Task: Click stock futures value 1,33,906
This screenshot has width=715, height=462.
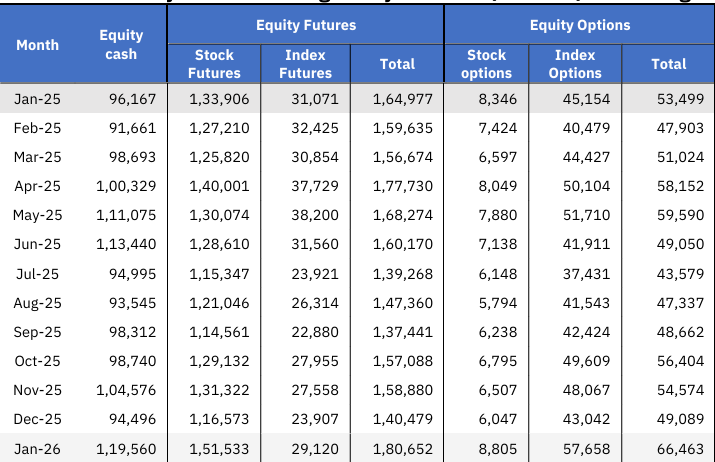Action: (x=219, y=99)
